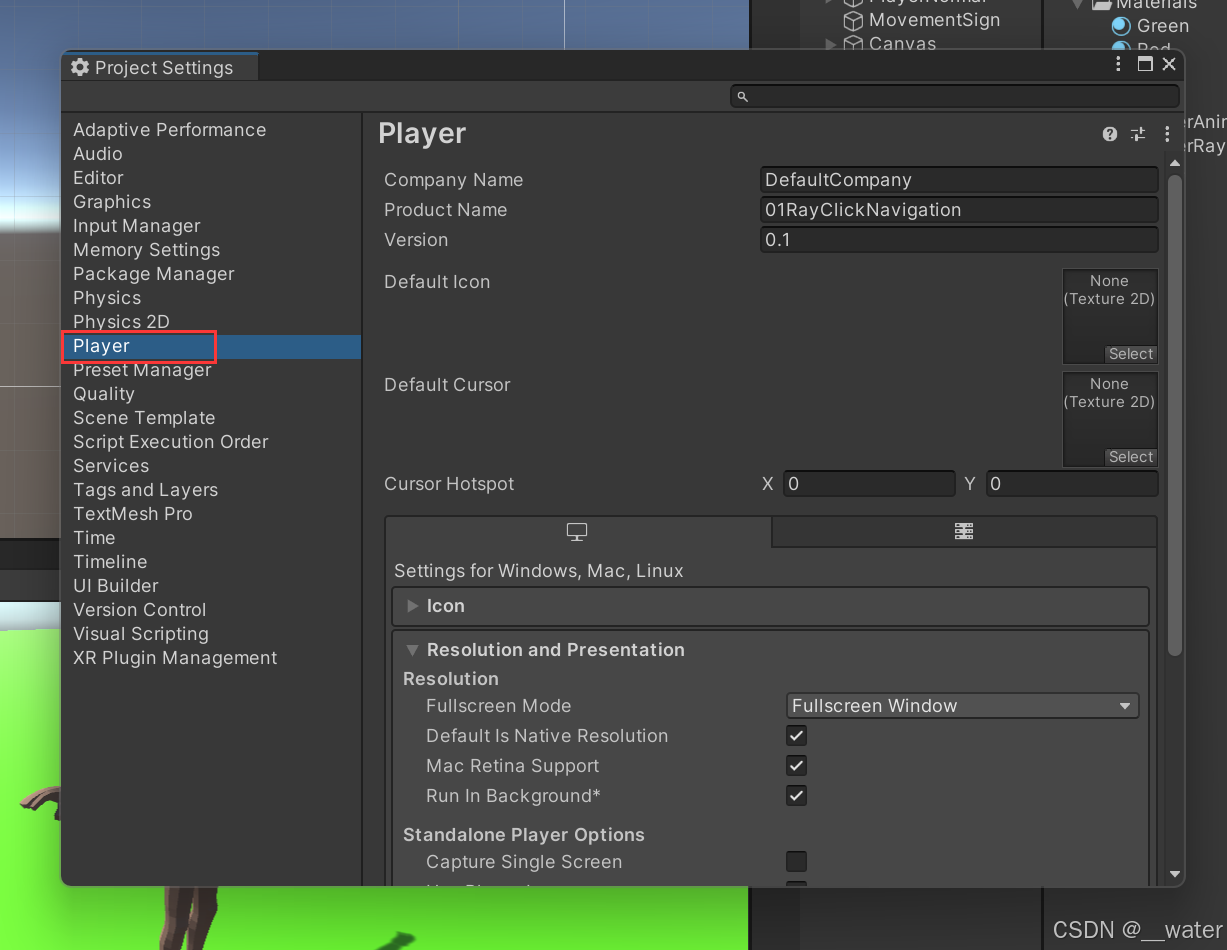Viewport: 1227px width, 950px height.
Task: Toggle Mac Retina Support checkbox
Action: pos(796,766)
